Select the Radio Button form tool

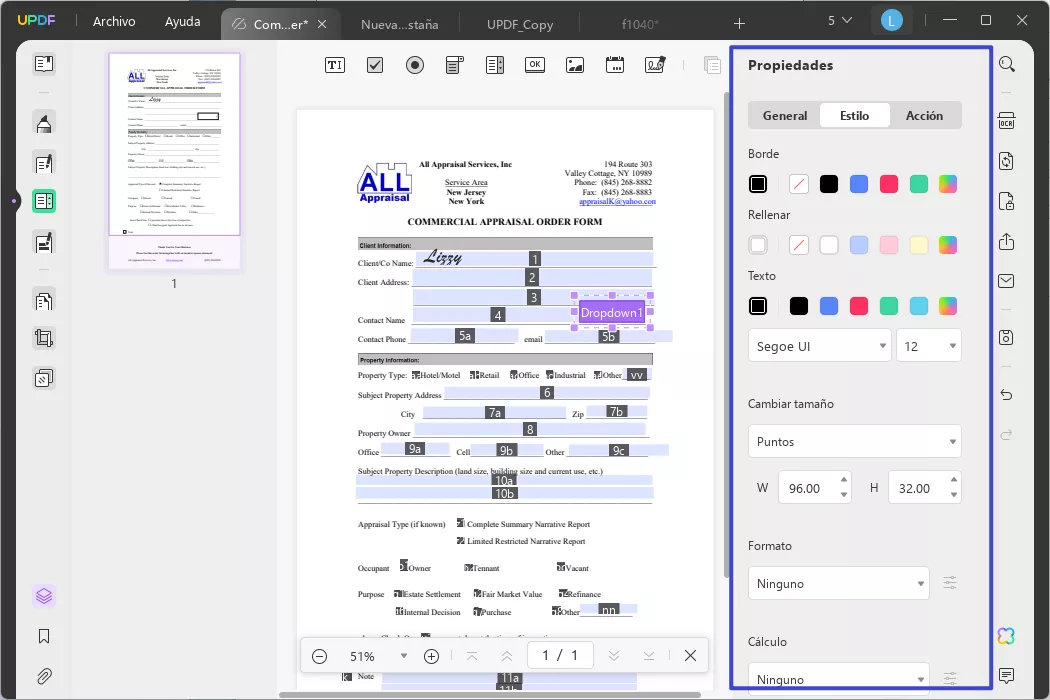(x=415, y=65)
